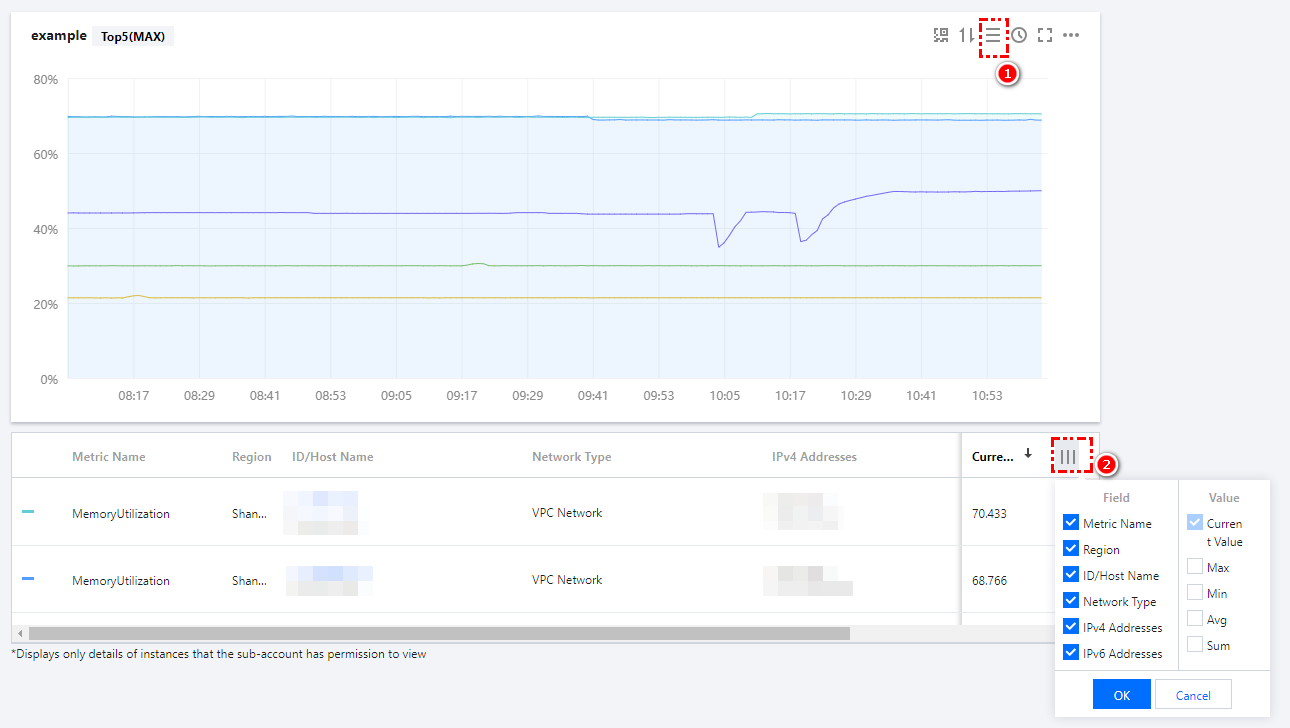Screen dimensions: 1290x728
Task: Open the three-dots more options menu
Action: [x=1071, y=35]
